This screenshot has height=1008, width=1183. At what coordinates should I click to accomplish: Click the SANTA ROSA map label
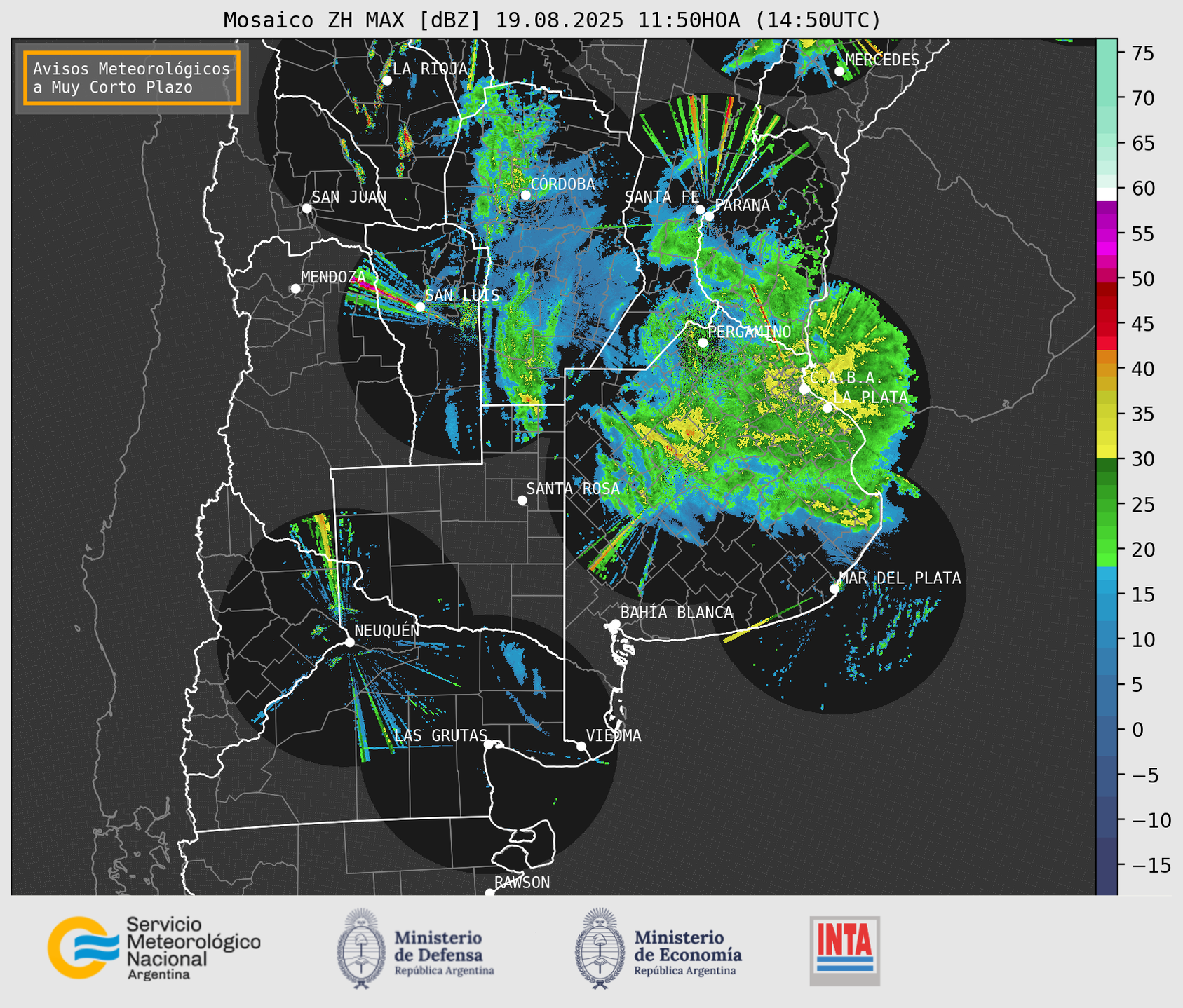pyautogui.click(x=574, y=489)
